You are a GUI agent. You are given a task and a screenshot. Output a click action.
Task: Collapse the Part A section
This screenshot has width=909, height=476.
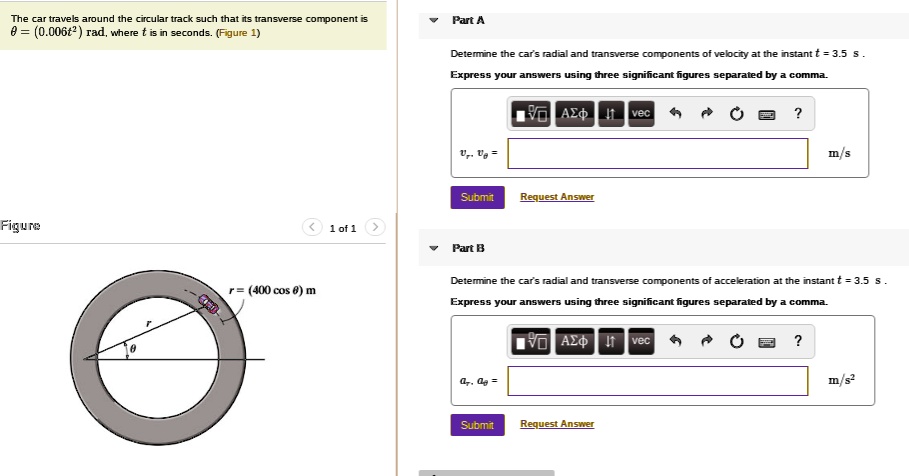click(433, 21)
